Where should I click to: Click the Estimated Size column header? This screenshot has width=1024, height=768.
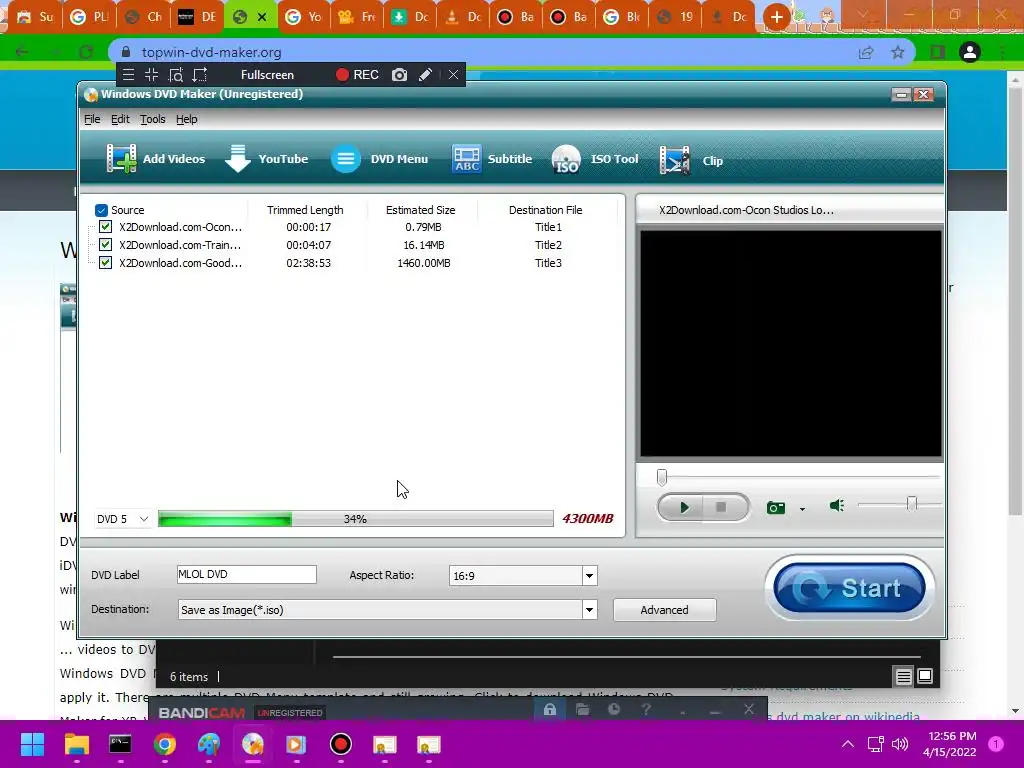pyautogui.click(x=421, y=210)
